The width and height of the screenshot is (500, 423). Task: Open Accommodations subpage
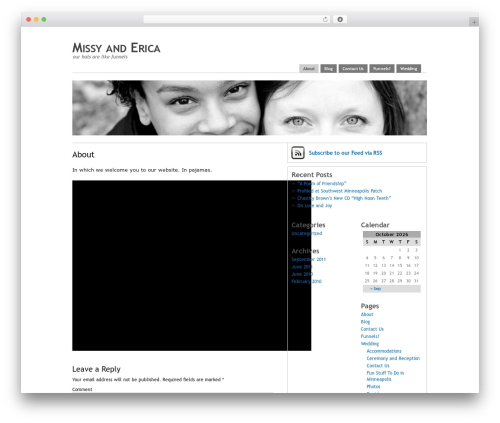(x=384, y=351)
